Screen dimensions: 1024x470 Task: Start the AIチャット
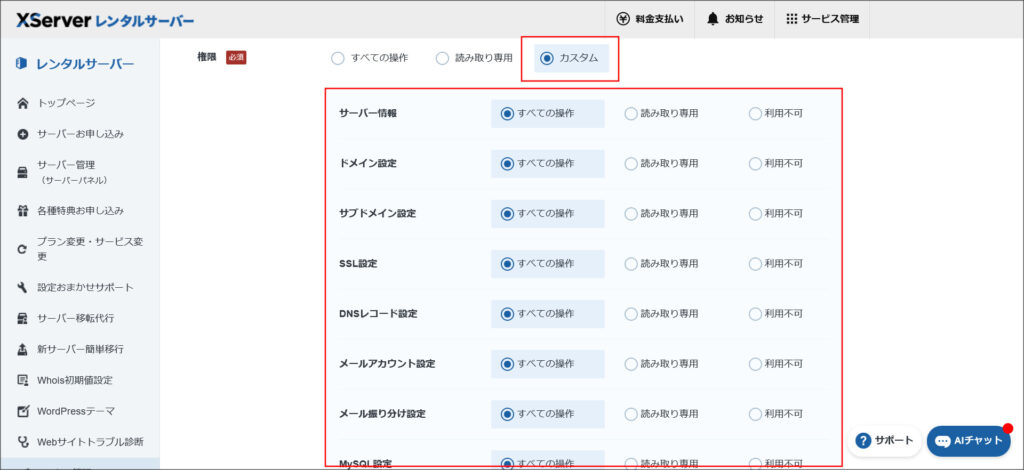[x=968, y=441]
